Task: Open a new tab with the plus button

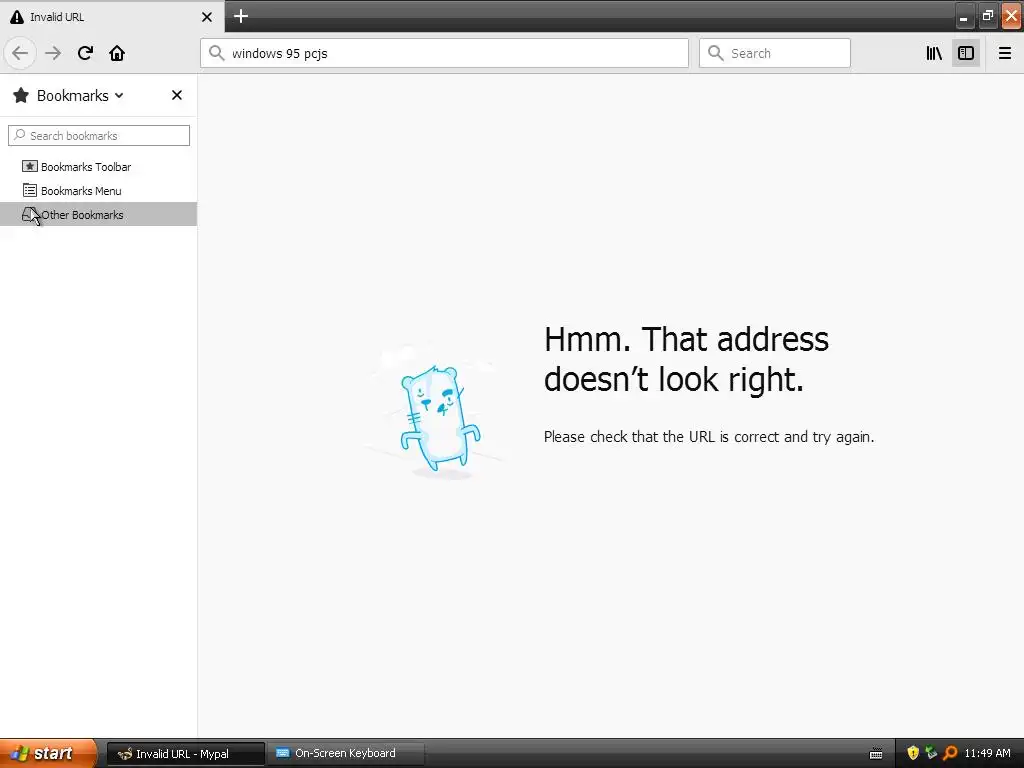Action: point(241,16)
